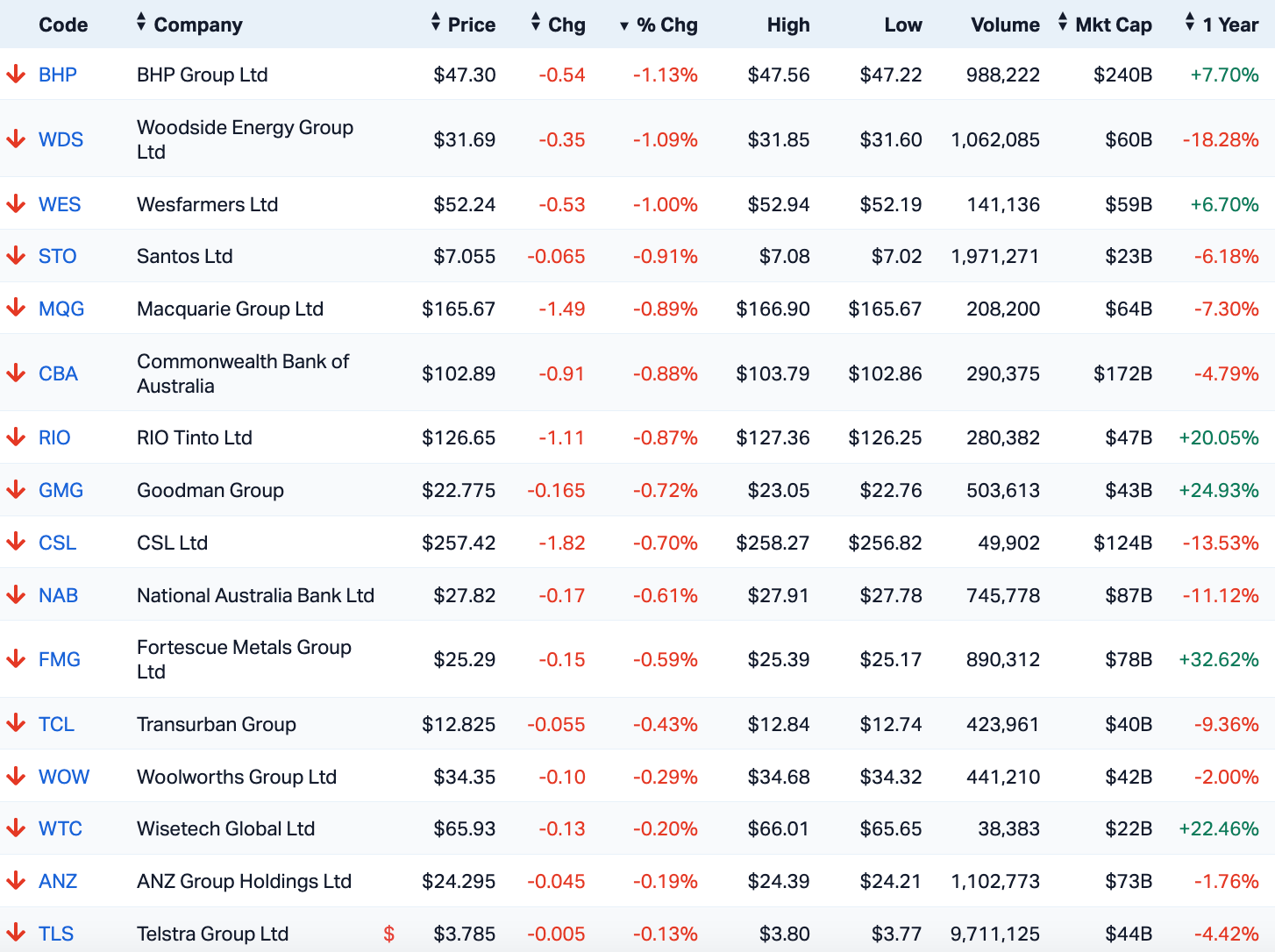The width and height of the screenshot is (1275, 952).
Task: Select National Australia Bank Ltd name
Action: tap(256, 595)
